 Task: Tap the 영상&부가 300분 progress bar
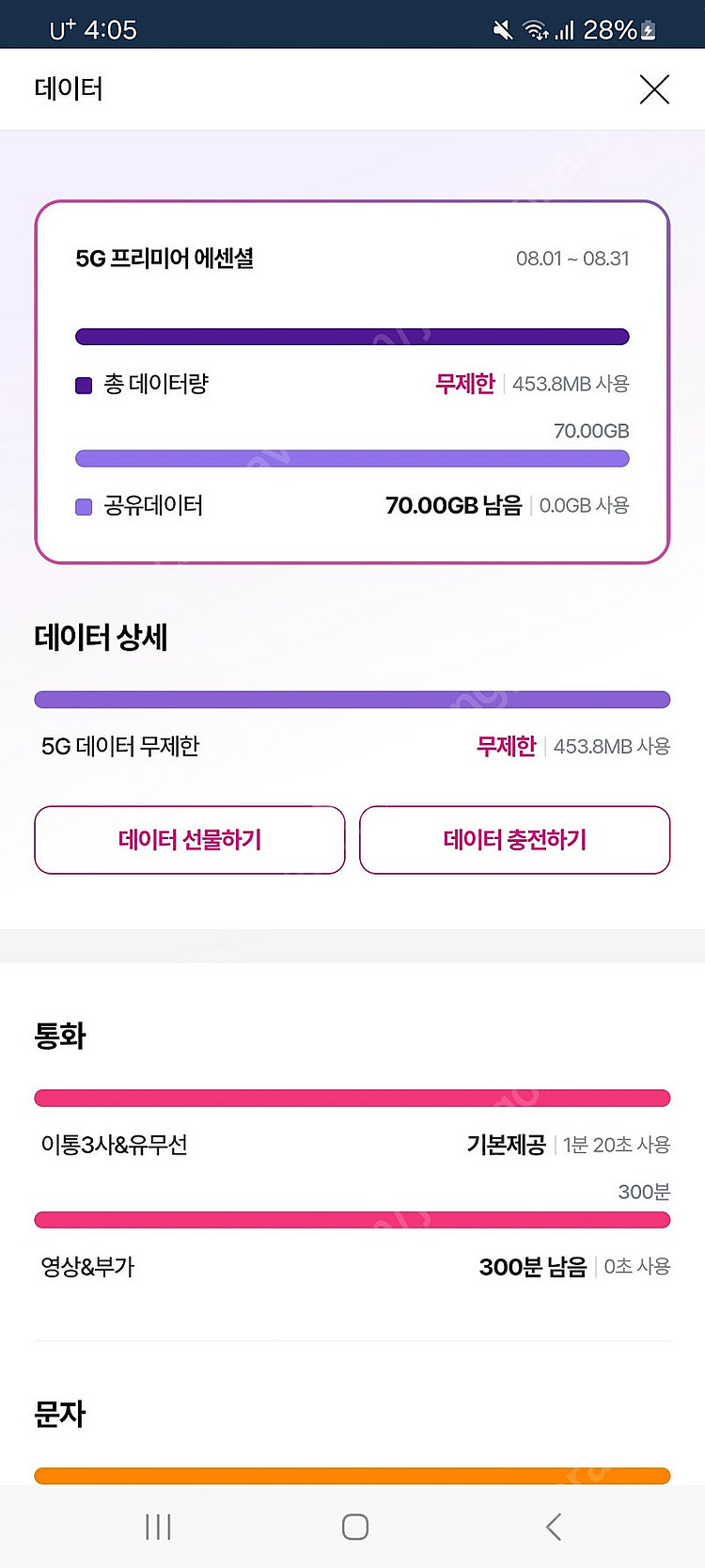point(352,1220)
